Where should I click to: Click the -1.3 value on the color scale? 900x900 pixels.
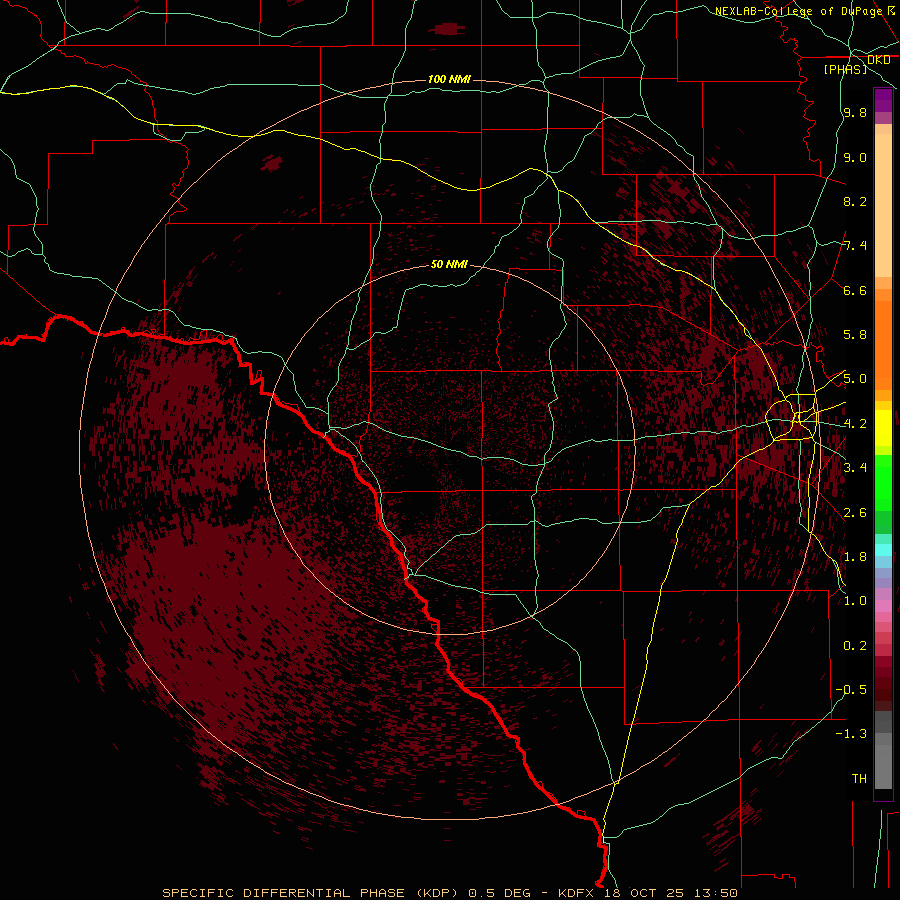[851, 734]
